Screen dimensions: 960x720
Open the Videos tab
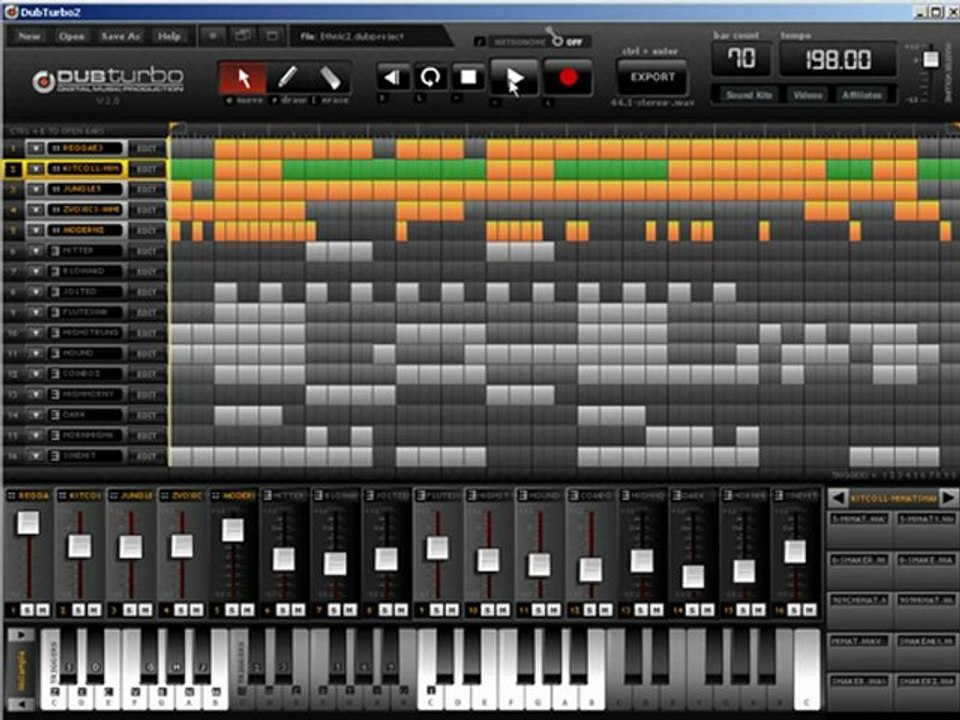[x=808, y=95]
